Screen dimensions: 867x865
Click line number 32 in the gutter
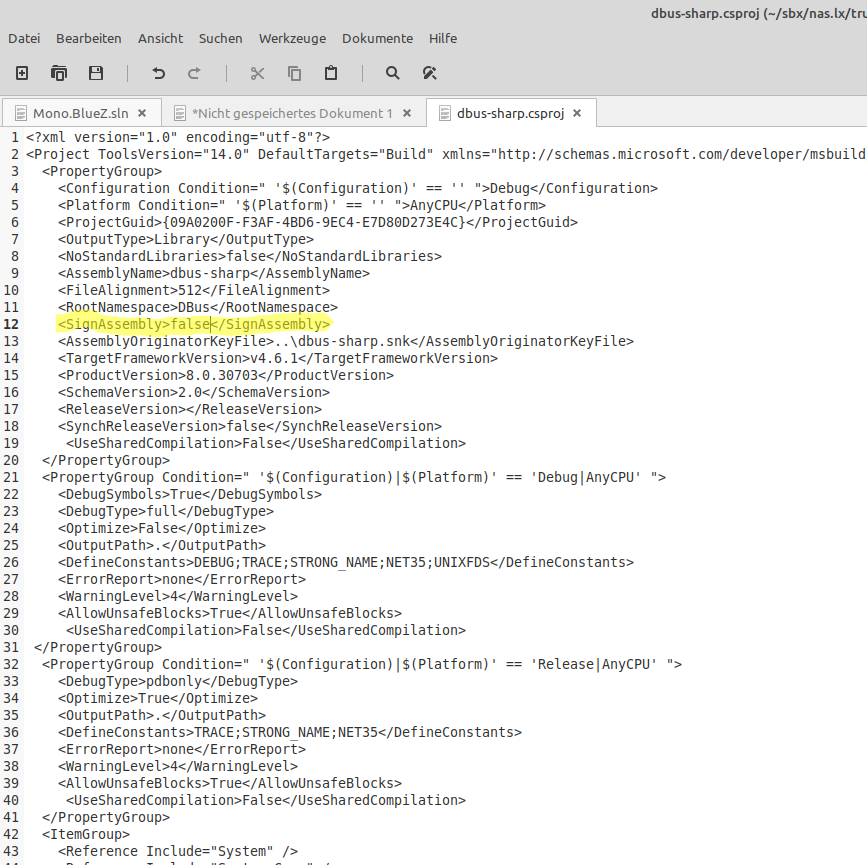click(x=11, y=664)
